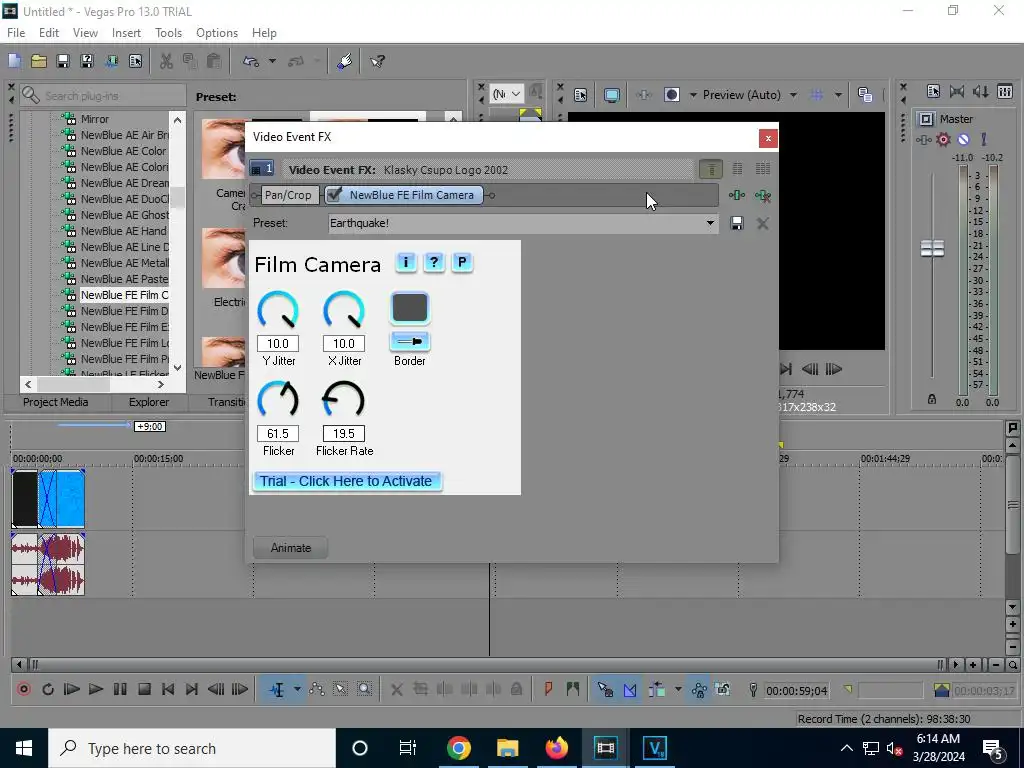
Task: Delete preset using the X icon beside Preset
Action: (762, 223)
